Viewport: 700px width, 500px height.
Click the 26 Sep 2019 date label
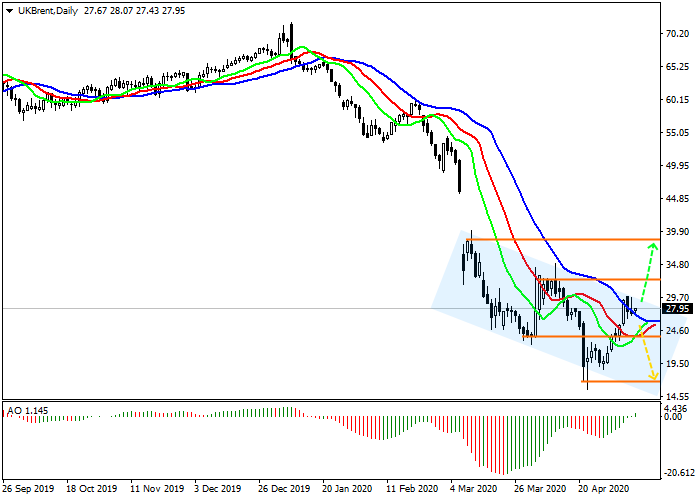[x=28, y=490]
